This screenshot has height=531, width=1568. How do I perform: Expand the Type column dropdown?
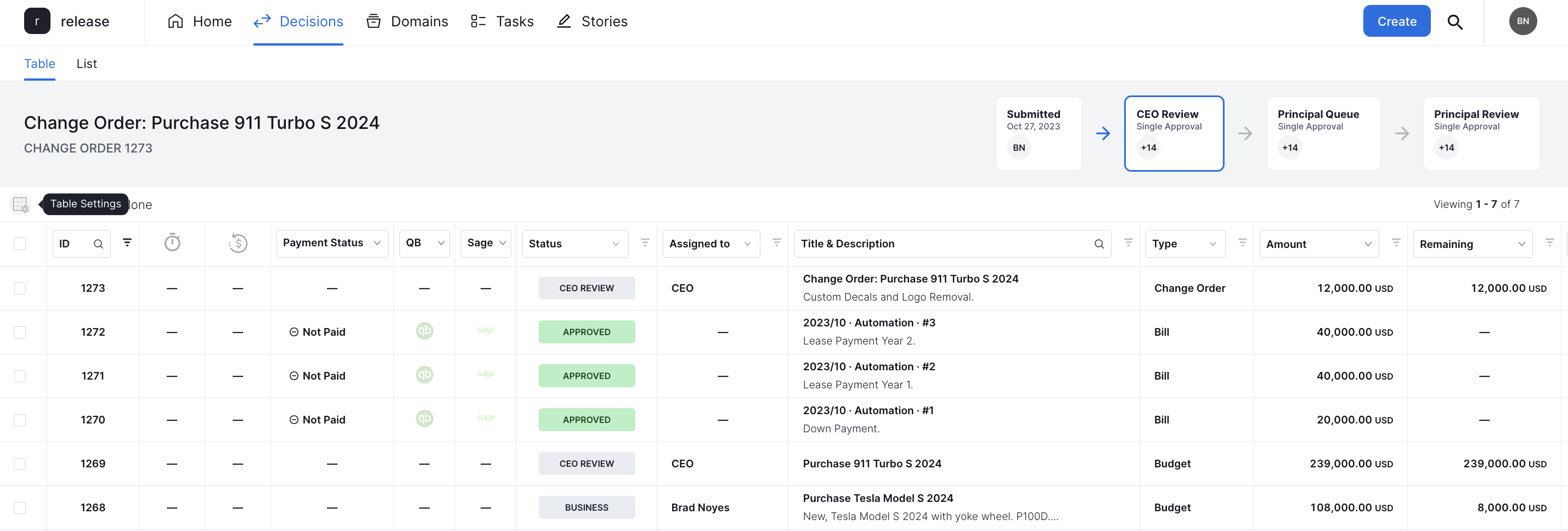point(1185,244)
